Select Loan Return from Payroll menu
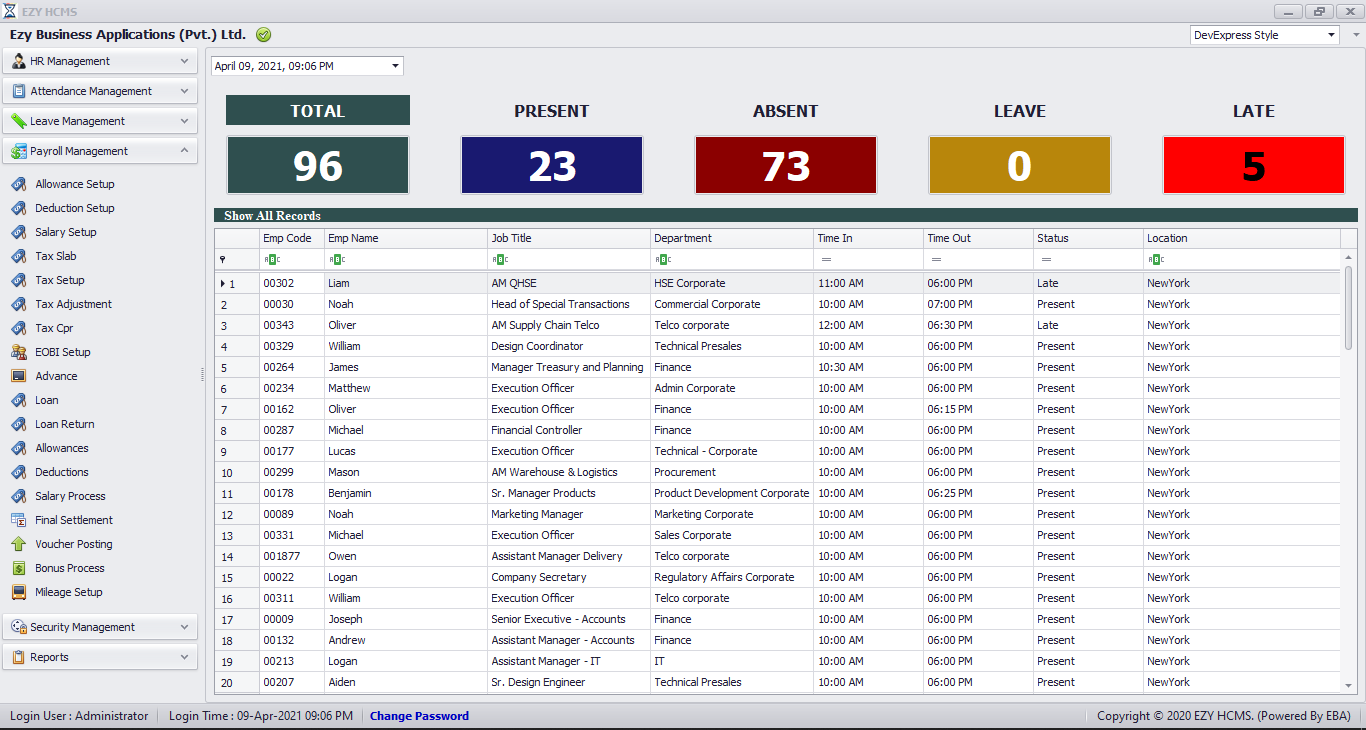1366x730 pixels. [64, 424]
